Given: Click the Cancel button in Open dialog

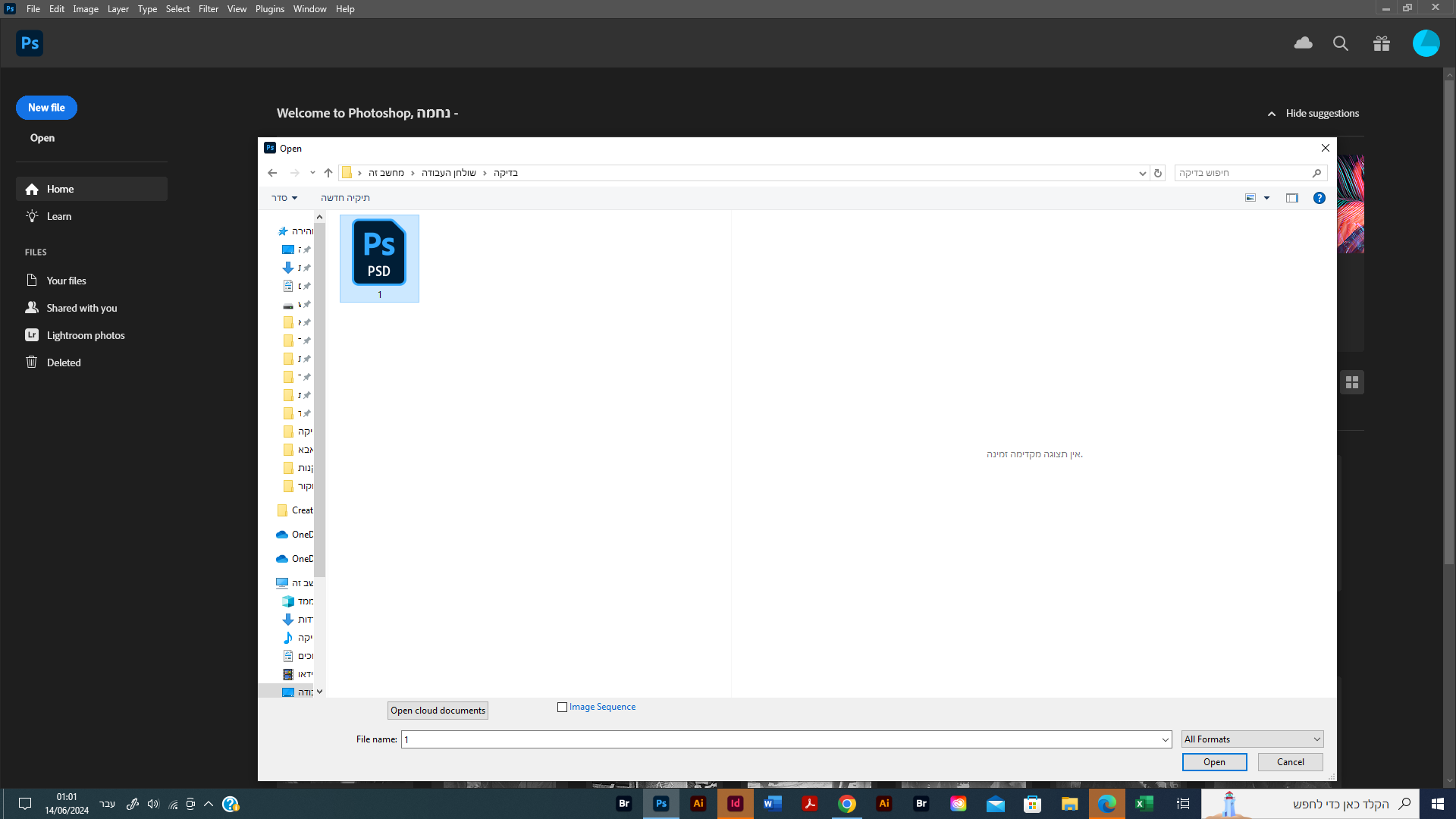Looking at the screenshot, I should coord(1290,762).
